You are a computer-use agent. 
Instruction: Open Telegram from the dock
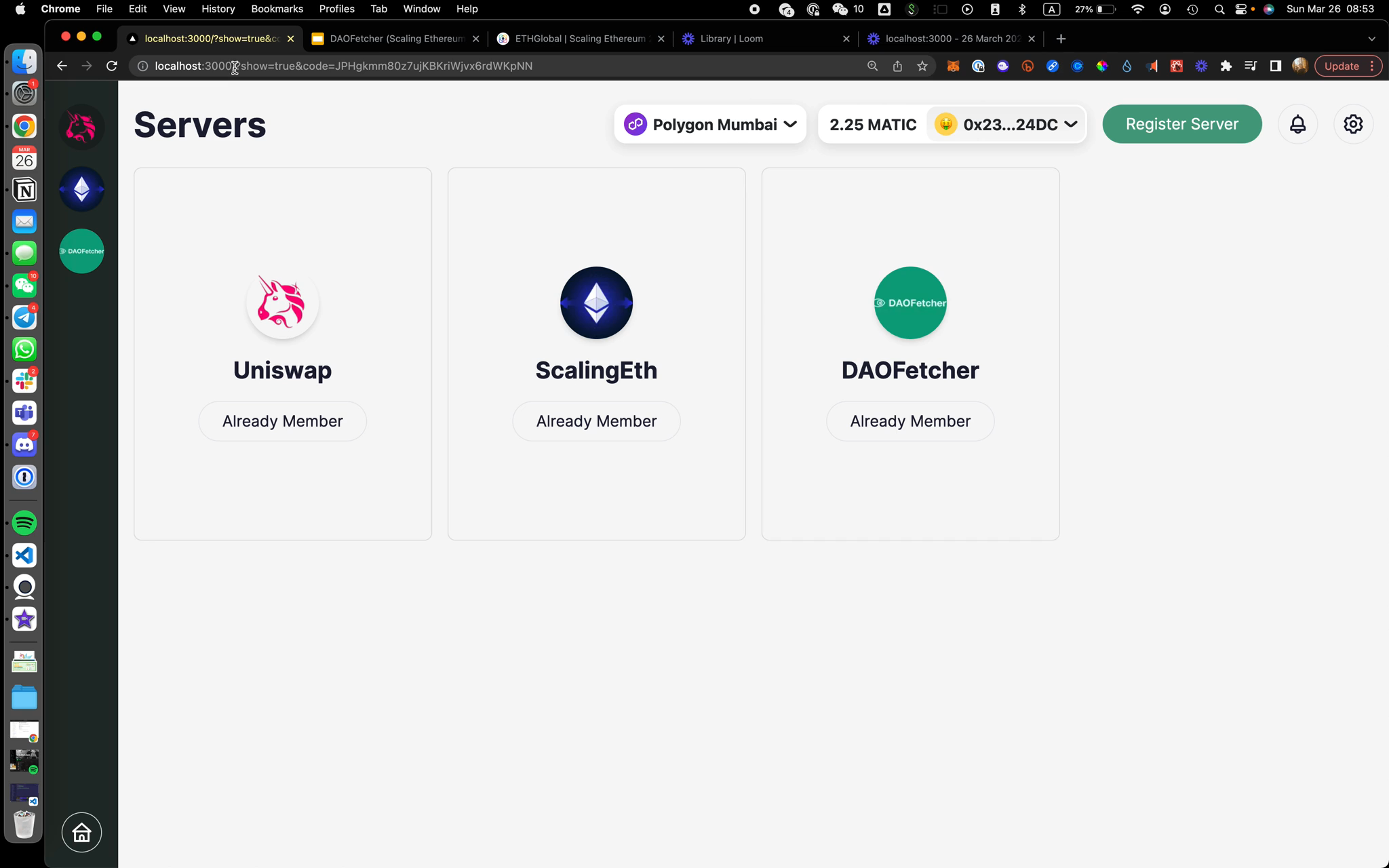point(24,317)
